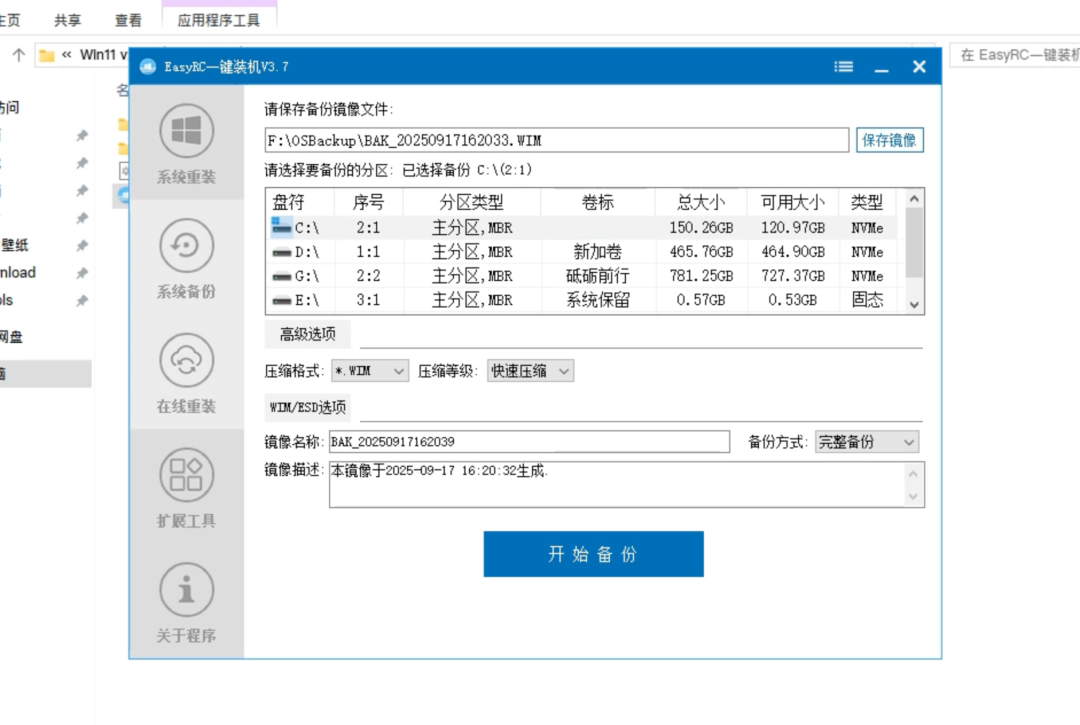This screenshot has width=1080, height=725.
Task: Open the 查看 (View) Explorer ribbon tab
Action: 128,20
